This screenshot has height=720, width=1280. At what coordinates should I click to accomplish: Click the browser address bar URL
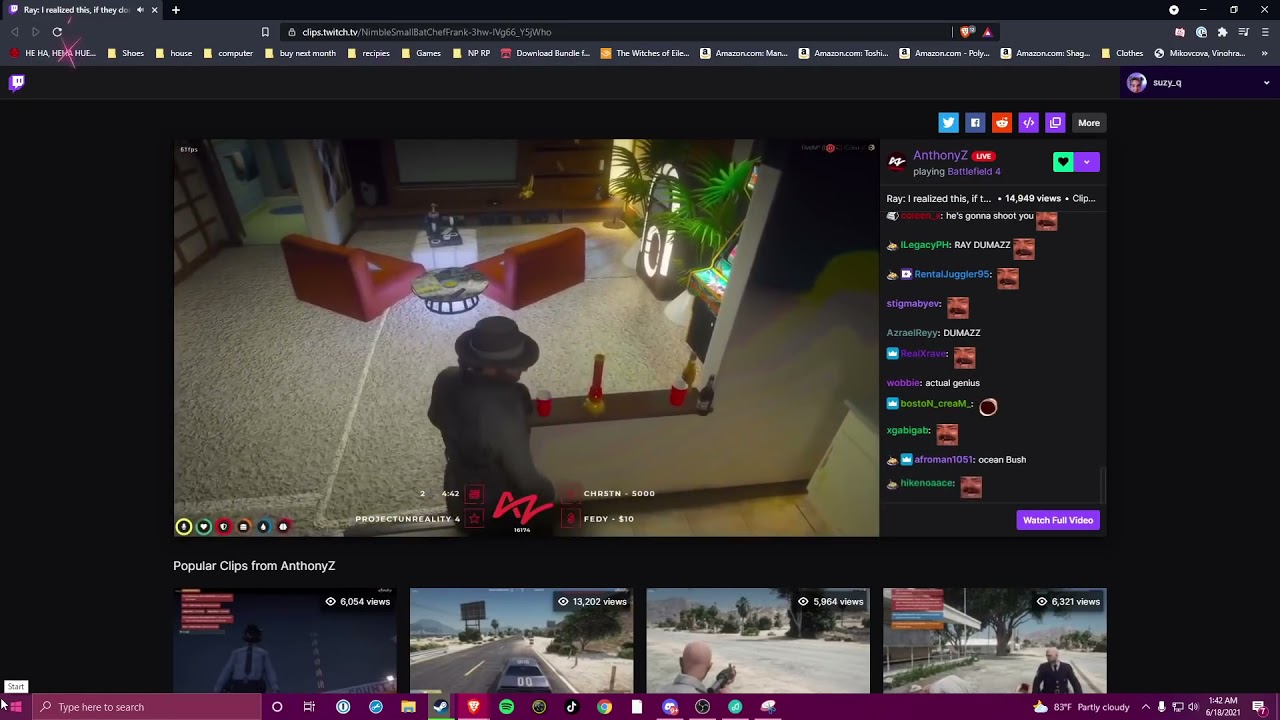tap(427, 32)
